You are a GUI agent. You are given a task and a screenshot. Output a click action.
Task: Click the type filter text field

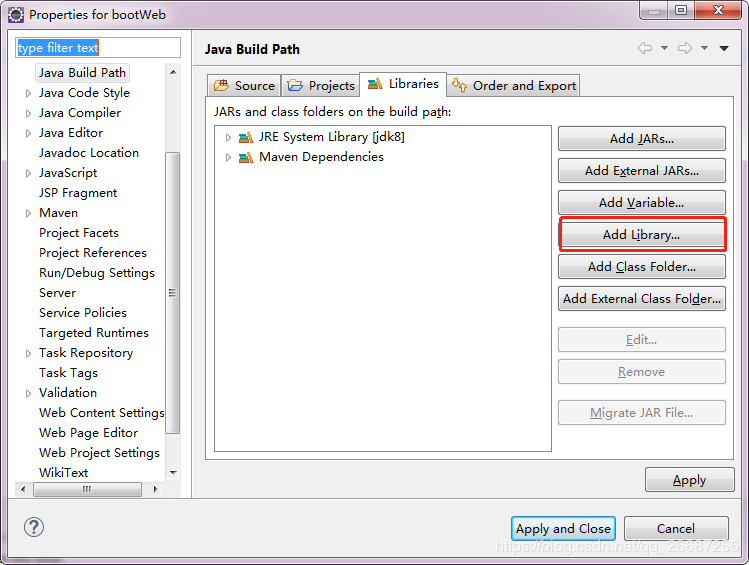pos(98,48)
